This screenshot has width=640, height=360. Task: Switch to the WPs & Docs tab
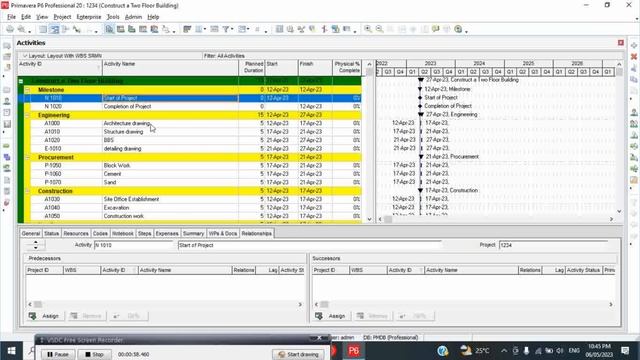(x=223, y=233)
